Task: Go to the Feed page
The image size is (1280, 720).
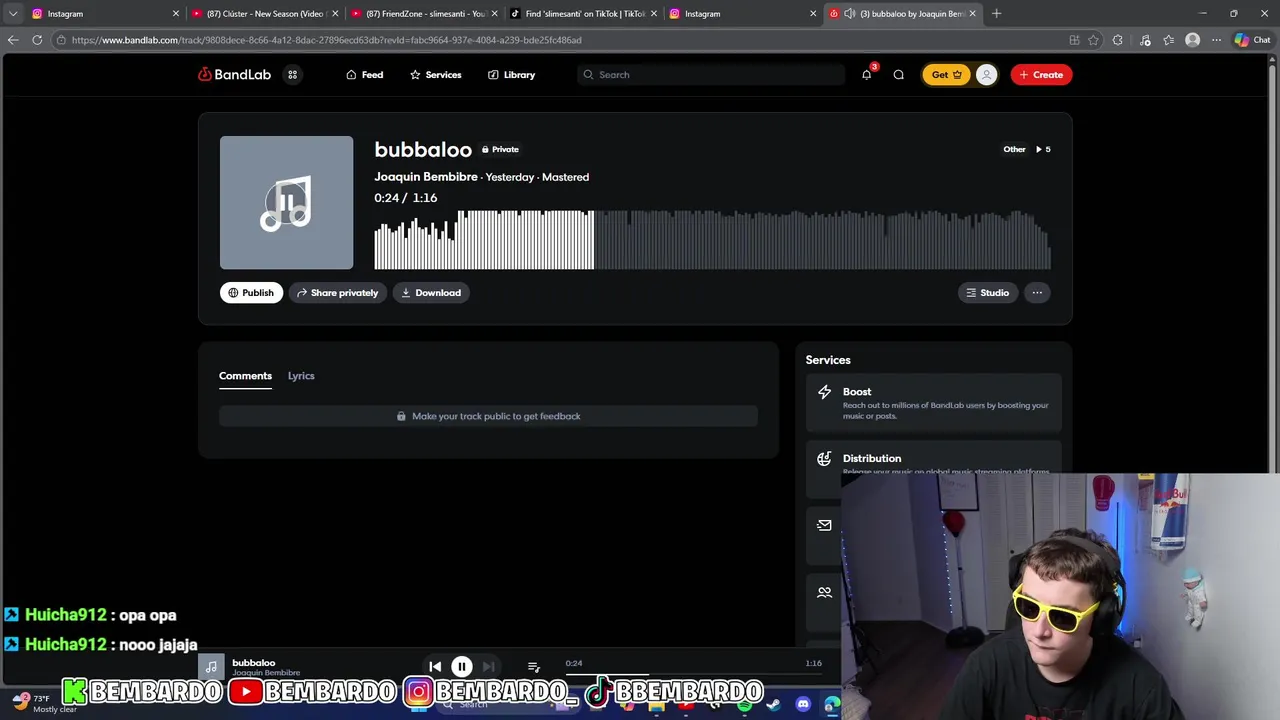Action: pos(364,75)
